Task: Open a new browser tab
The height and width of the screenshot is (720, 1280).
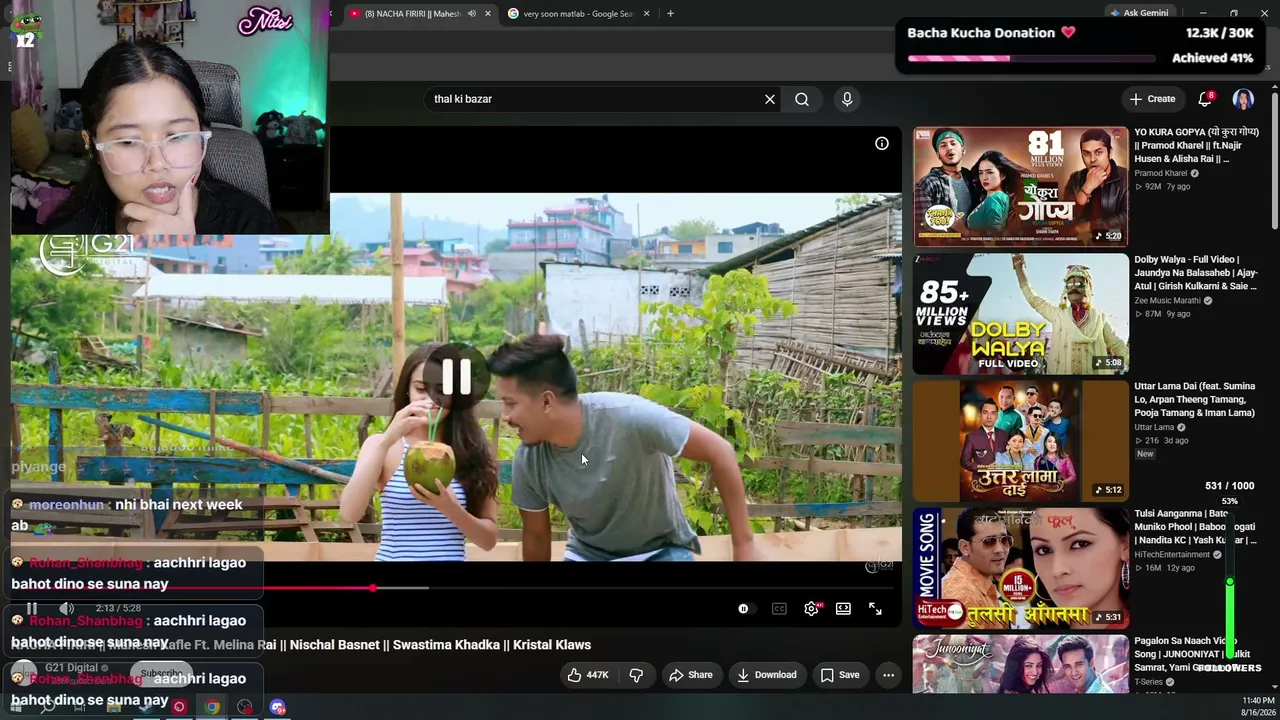Action: click(x=670, y=14)
